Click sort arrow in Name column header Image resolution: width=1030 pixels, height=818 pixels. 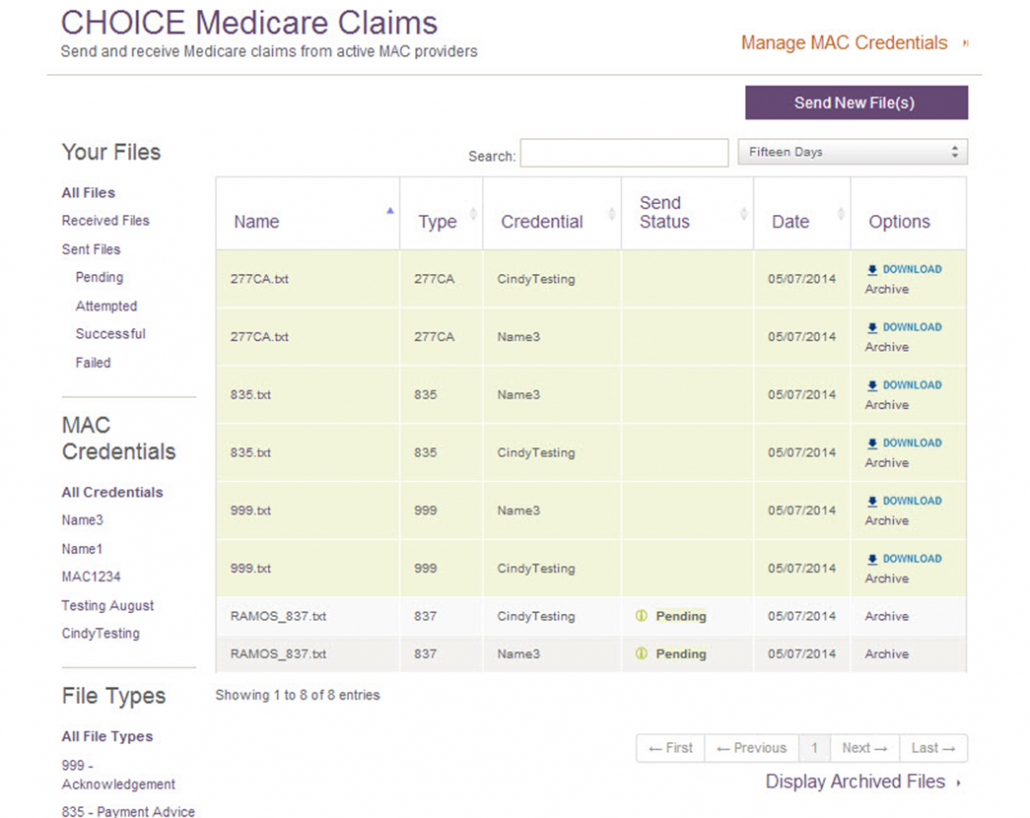click(390, 211)
